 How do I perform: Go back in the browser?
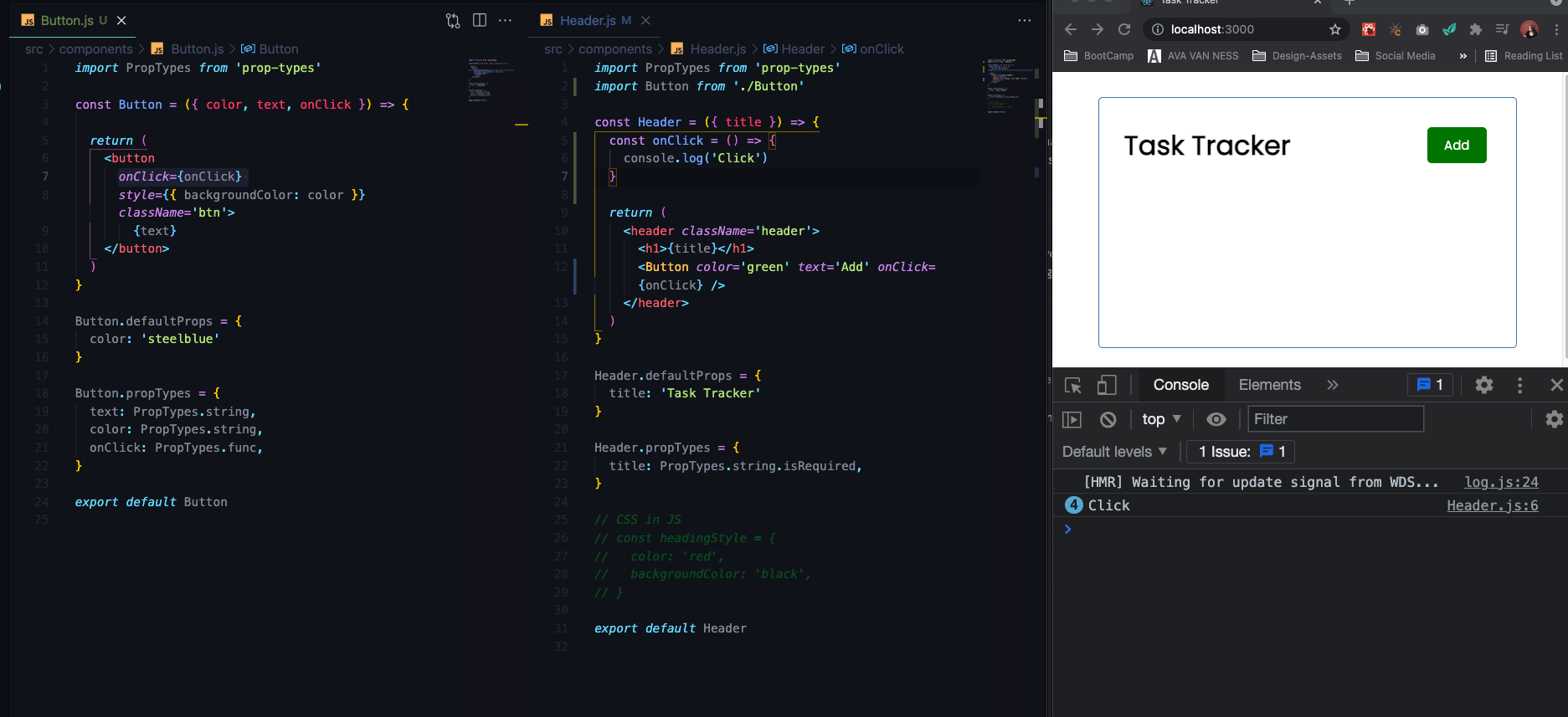1071,29
